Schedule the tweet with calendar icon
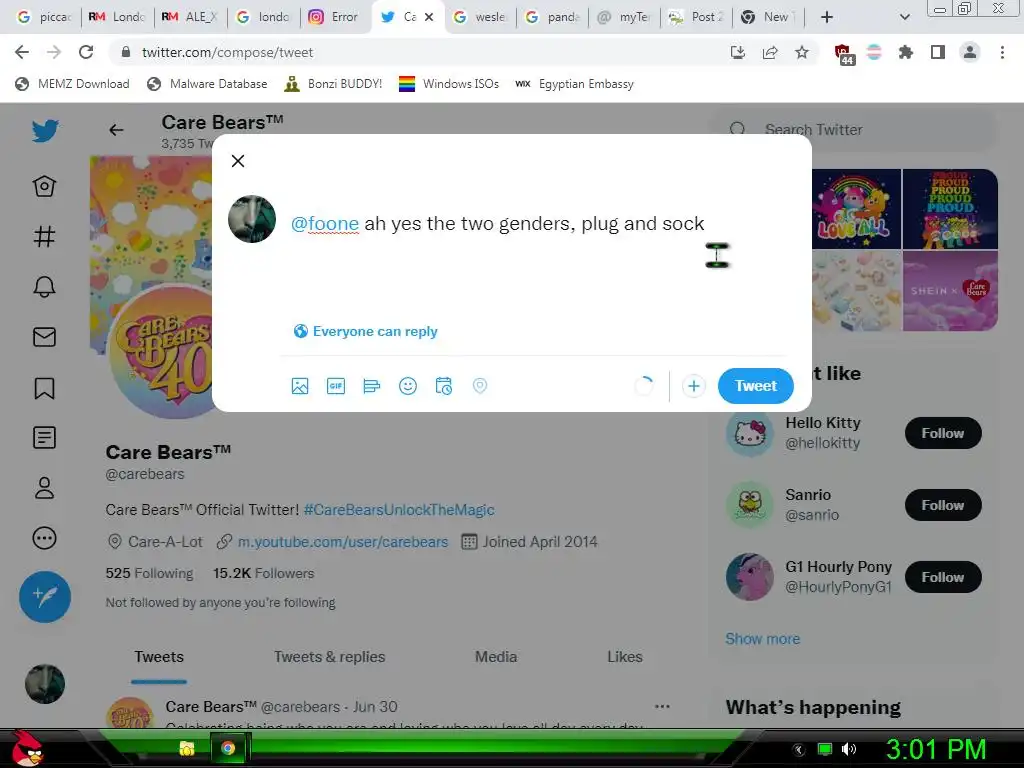The height and width of the screenshot is (768, 1024). 443,386
